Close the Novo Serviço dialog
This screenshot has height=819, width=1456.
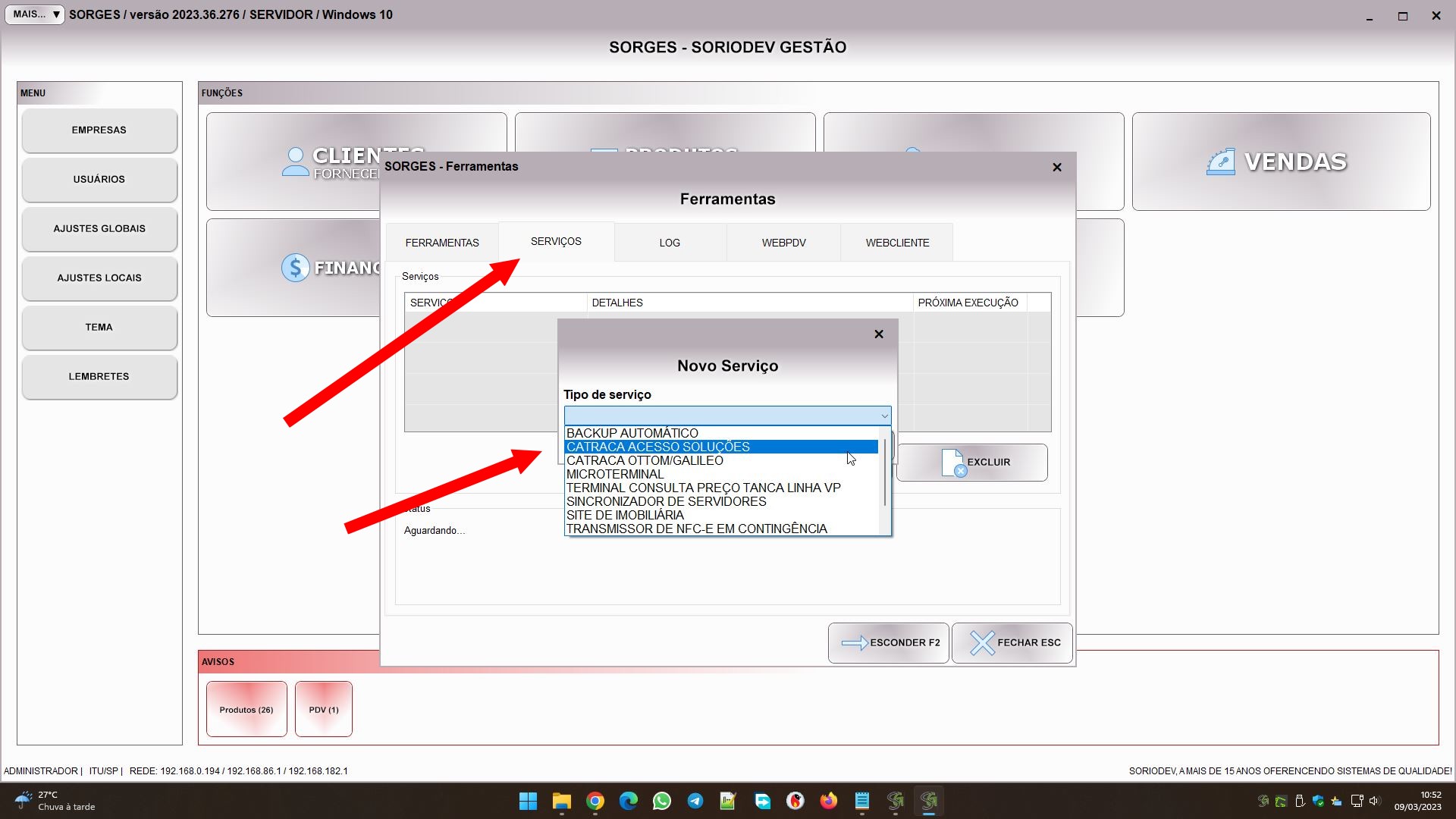[x=879, y=334]
